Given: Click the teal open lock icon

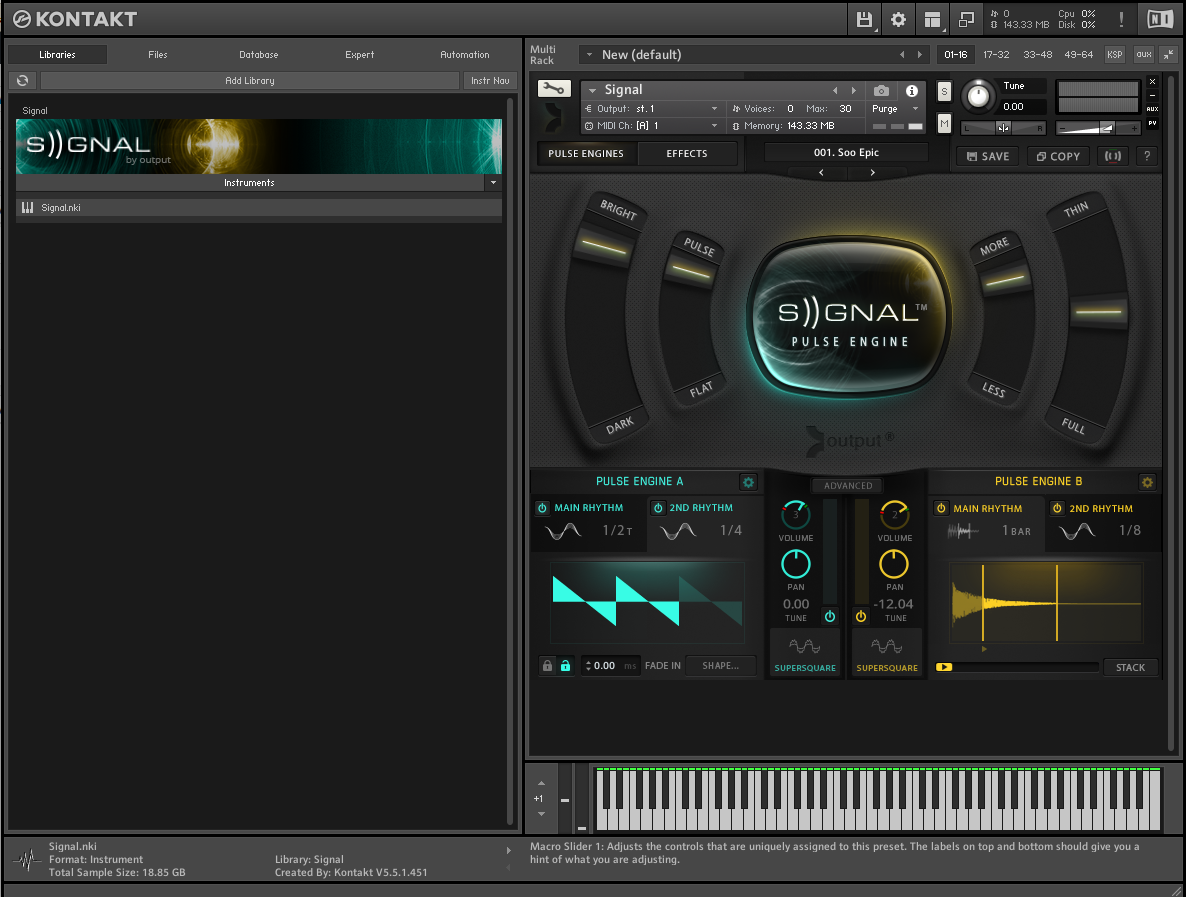Looking at the screenshot, I should click(565, 666).
